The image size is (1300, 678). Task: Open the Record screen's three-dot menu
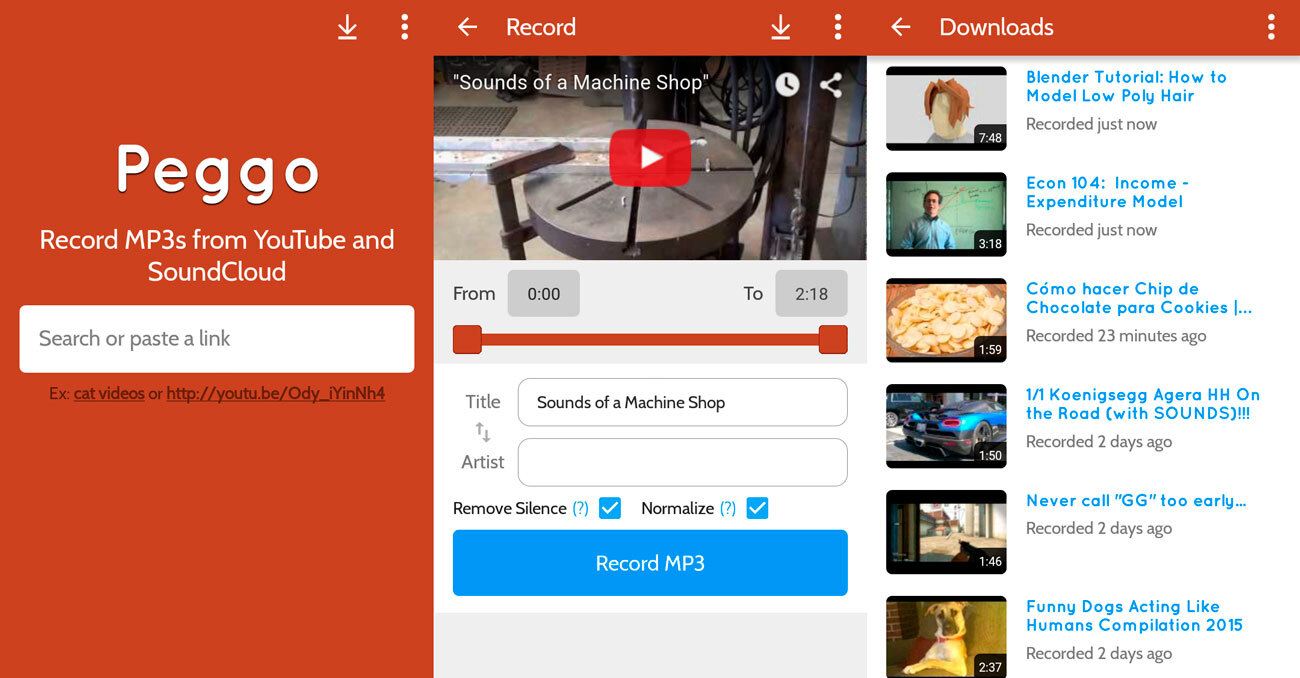click(x=837, y=27)
